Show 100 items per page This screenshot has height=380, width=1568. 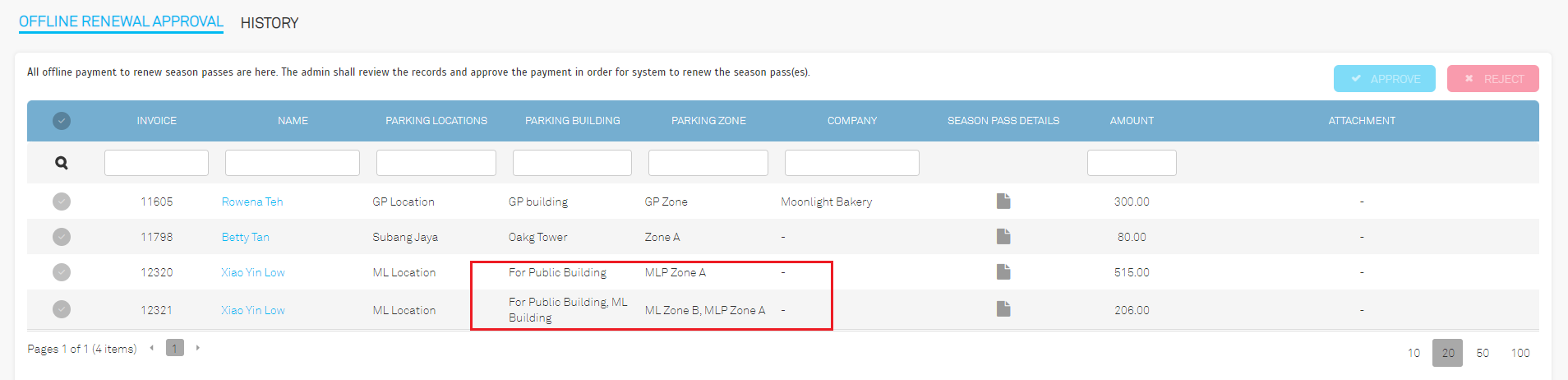(x=1520, y=353)
